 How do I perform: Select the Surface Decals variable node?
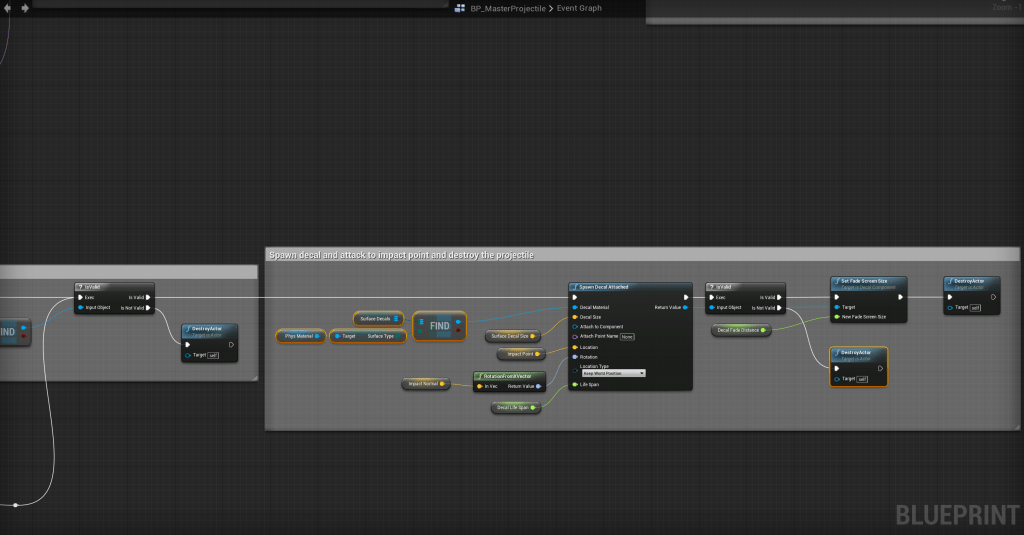(x=377, y=318)
